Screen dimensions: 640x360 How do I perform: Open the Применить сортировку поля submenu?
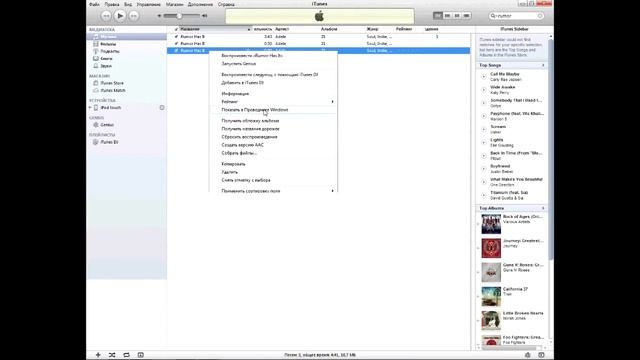click(x=273, y=191)
